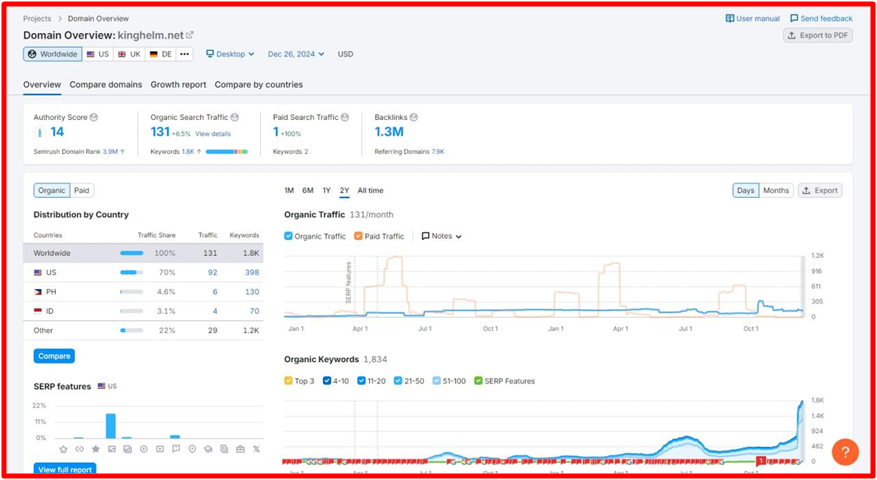The image size is (877, 480).
Task: Click the Send feedback chat icon
Action: coord(794,18)
